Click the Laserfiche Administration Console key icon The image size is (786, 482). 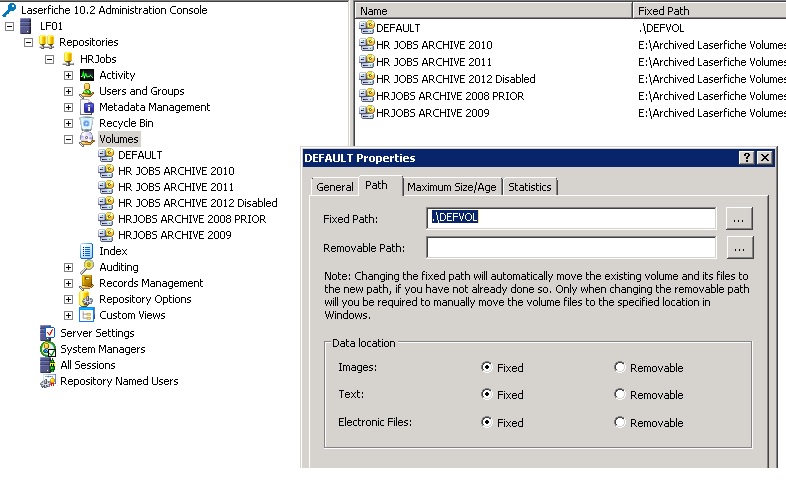[9, 10]
